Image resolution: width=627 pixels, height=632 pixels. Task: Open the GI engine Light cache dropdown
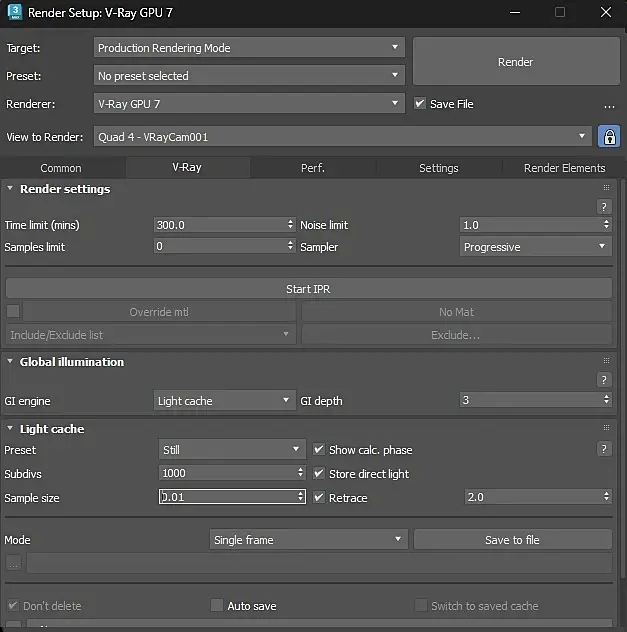(223, 401)
